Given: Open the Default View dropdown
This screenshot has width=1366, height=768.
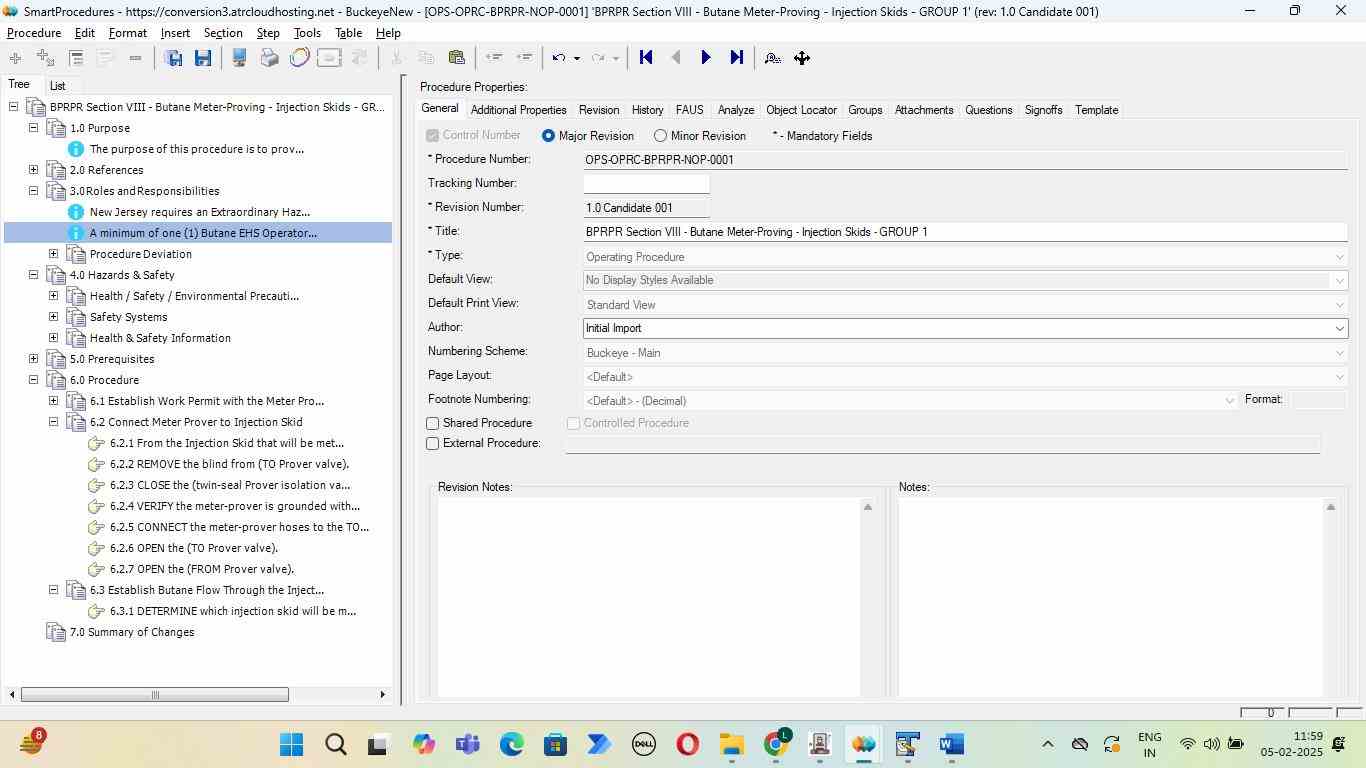Looking at the screenshot, I should click(1339, 281).
